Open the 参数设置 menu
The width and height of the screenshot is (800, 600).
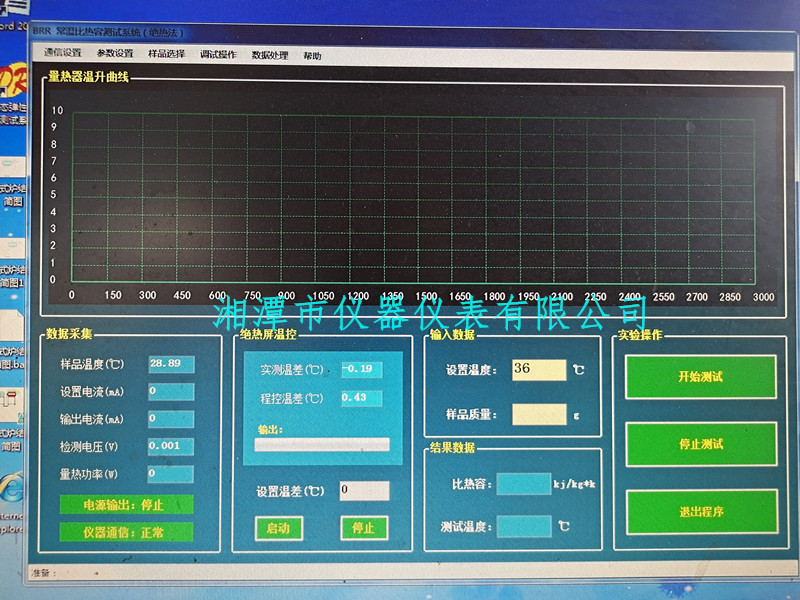(x=115, y=54)
